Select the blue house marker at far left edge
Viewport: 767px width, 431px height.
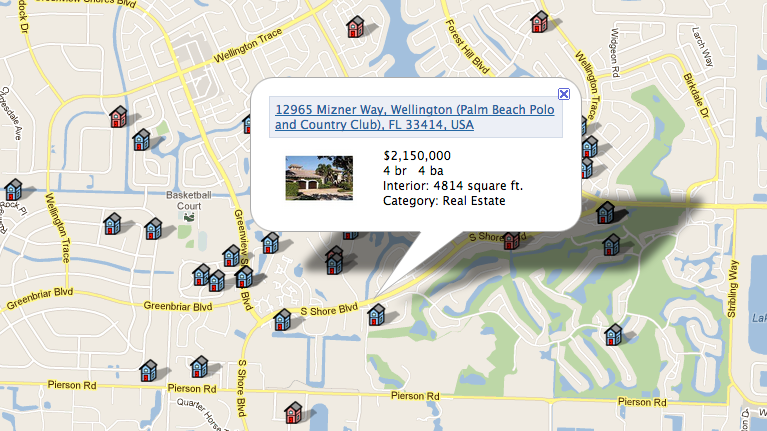[x=12, y=189]
